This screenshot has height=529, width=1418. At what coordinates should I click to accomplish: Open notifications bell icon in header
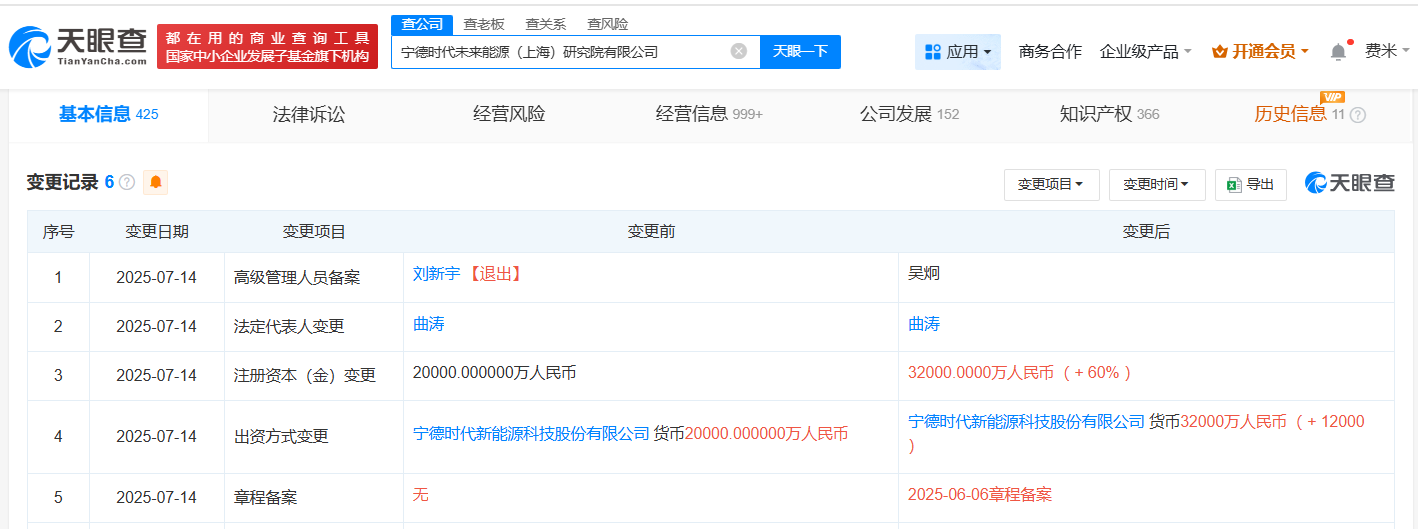(1338, 51)
